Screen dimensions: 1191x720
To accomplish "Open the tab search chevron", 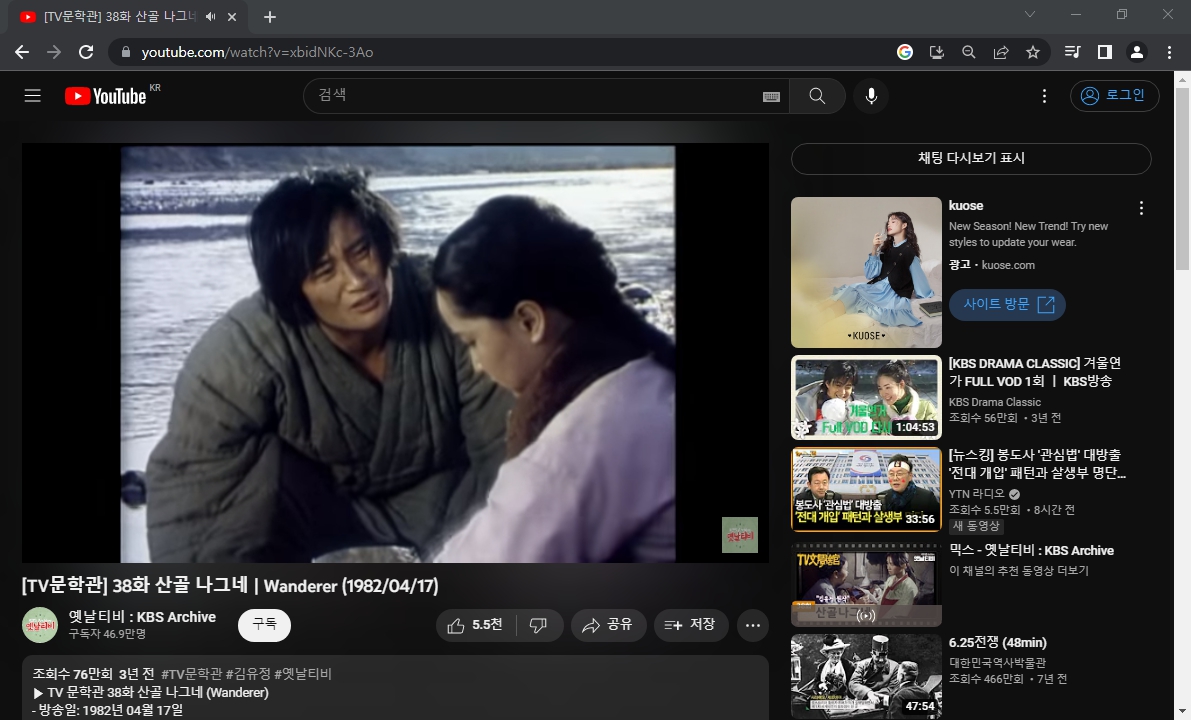I will 1030,14.
